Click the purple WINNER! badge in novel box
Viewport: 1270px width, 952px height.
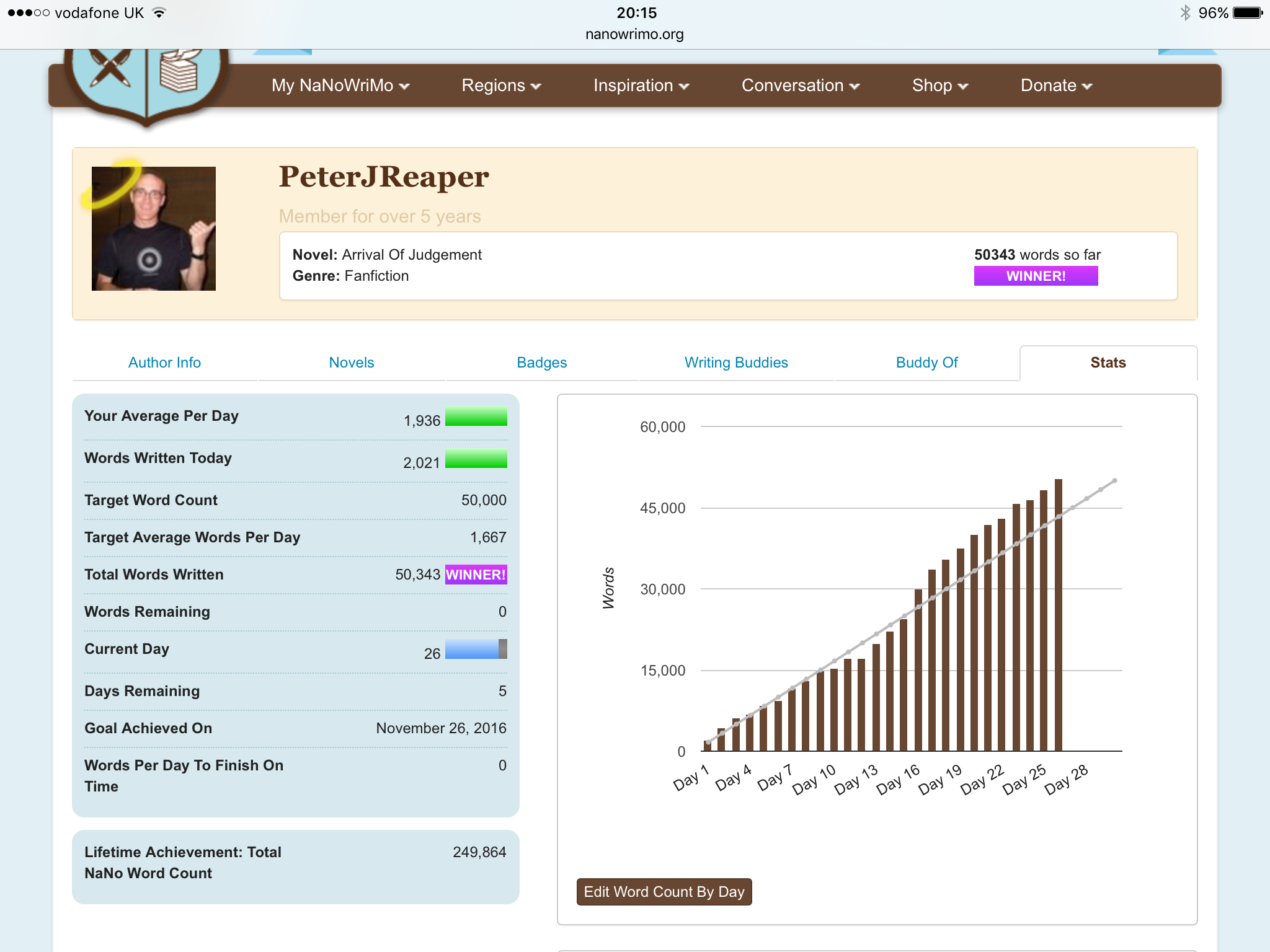click(1036, 276)
